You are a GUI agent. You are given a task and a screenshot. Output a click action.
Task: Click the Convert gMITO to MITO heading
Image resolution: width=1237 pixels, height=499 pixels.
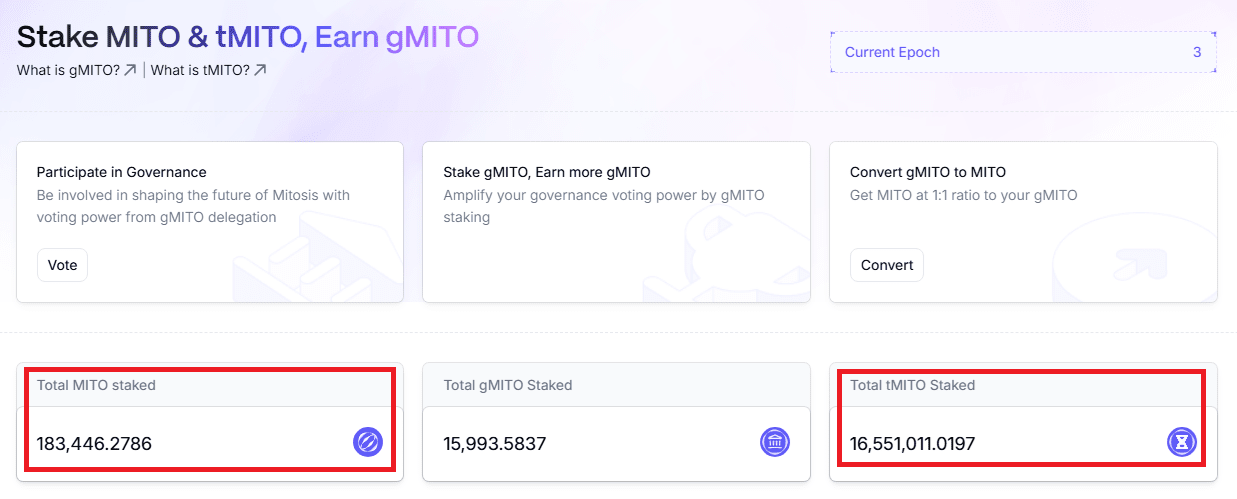point(927,172)
